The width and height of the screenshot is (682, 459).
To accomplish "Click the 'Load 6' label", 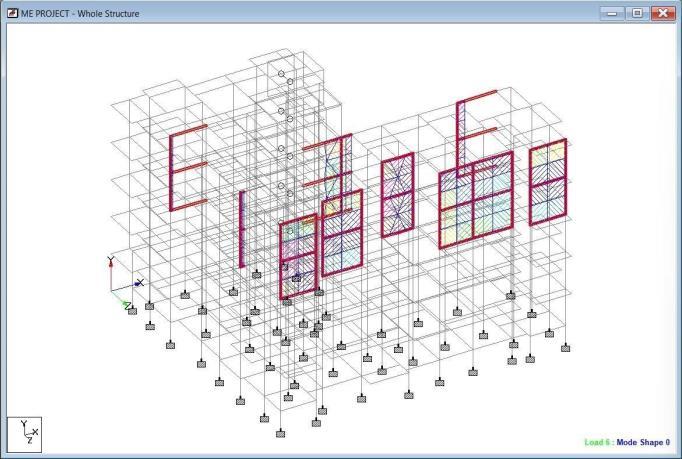I will (x=597, y=442).
